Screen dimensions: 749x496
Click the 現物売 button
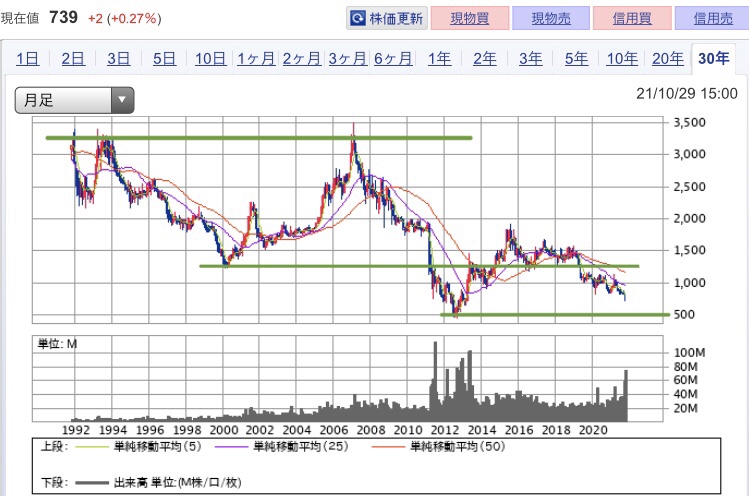tap(551, 18)
